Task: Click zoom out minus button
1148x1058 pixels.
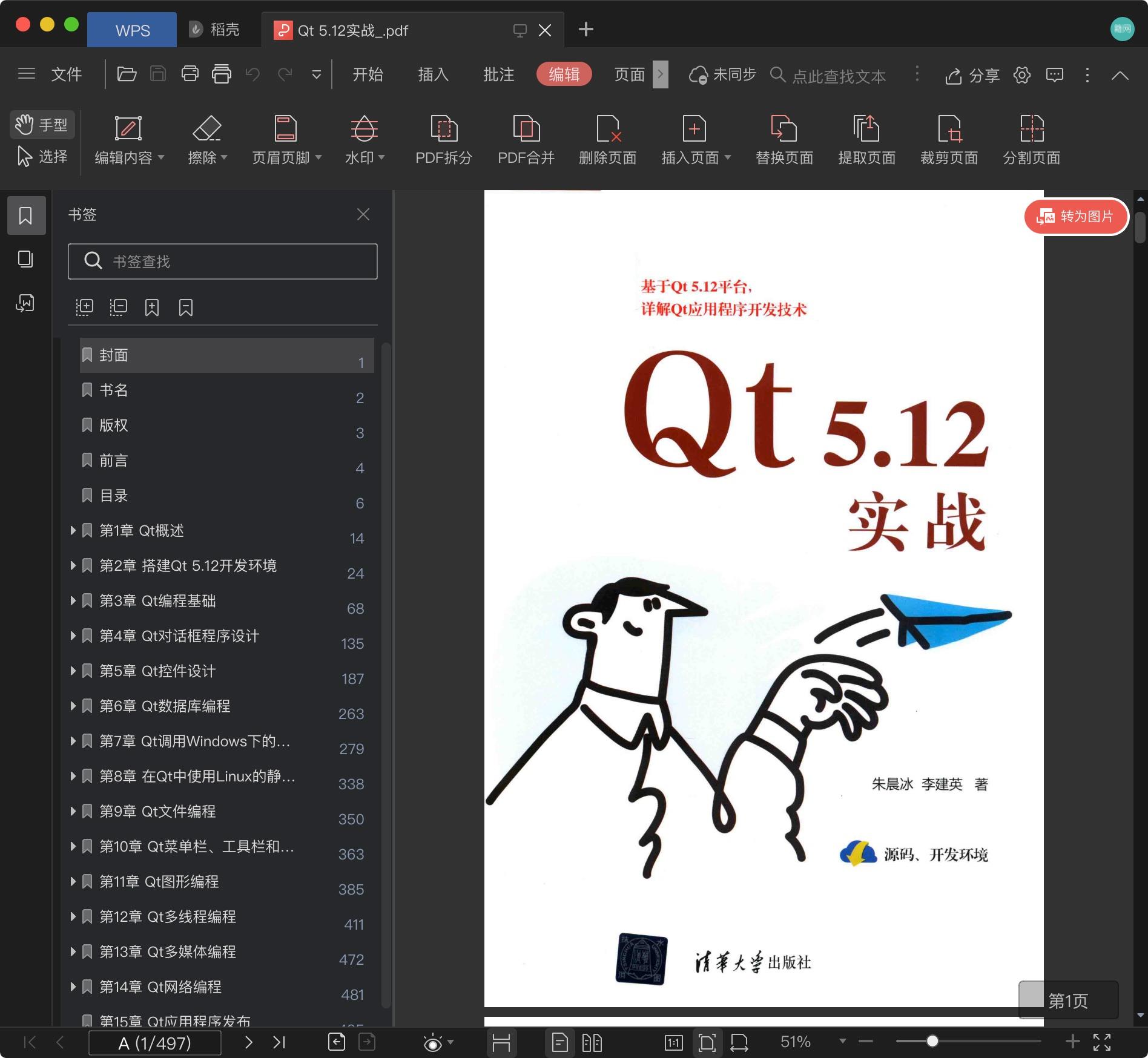Action: 866,1041
